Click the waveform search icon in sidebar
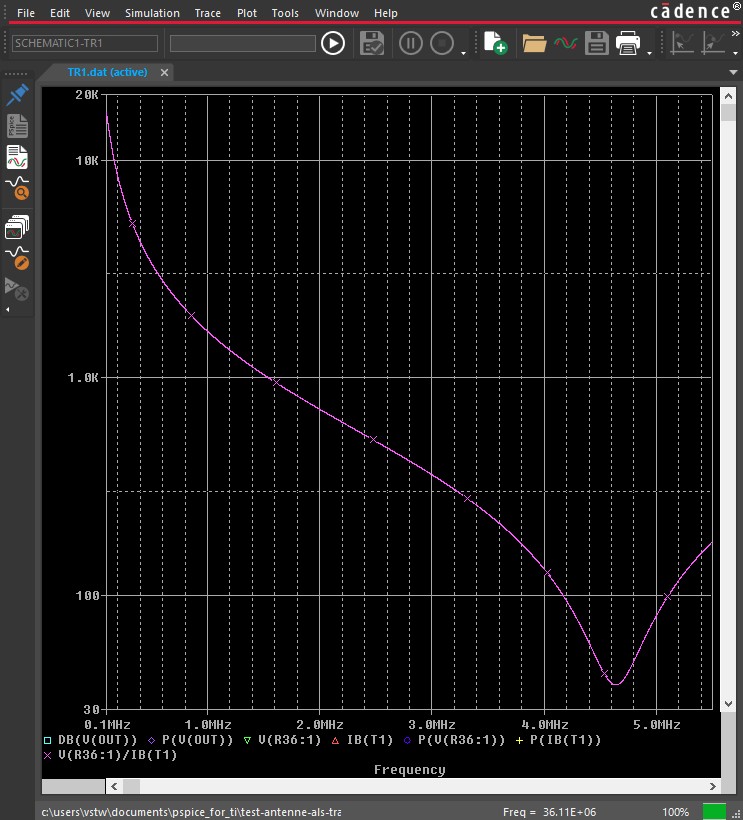The height and width of the screenshot is (820, 743). coord(17,189)
